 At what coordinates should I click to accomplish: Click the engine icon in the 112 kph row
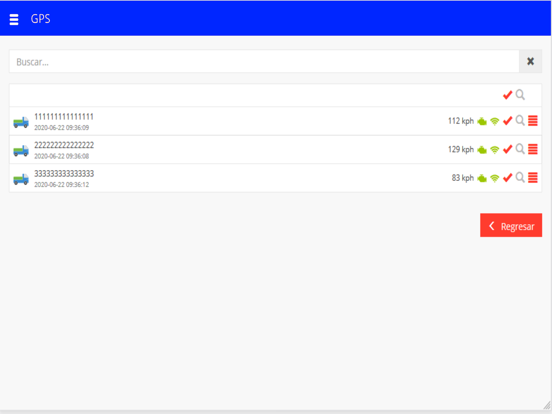point(482,121)
